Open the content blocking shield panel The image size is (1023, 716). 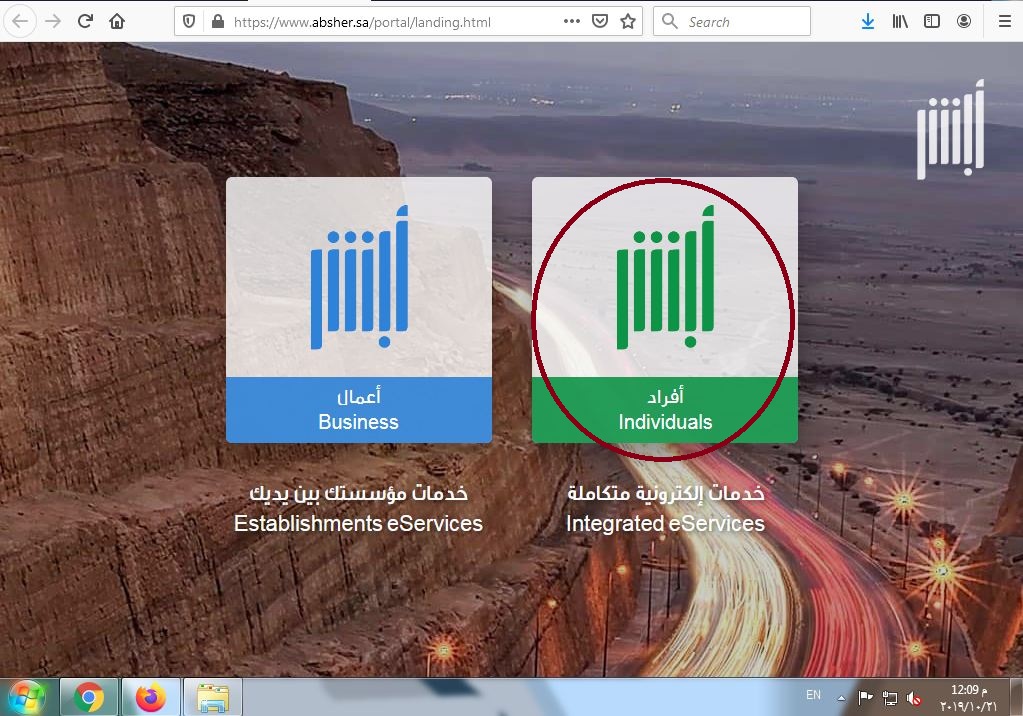[x=189, y=21]
